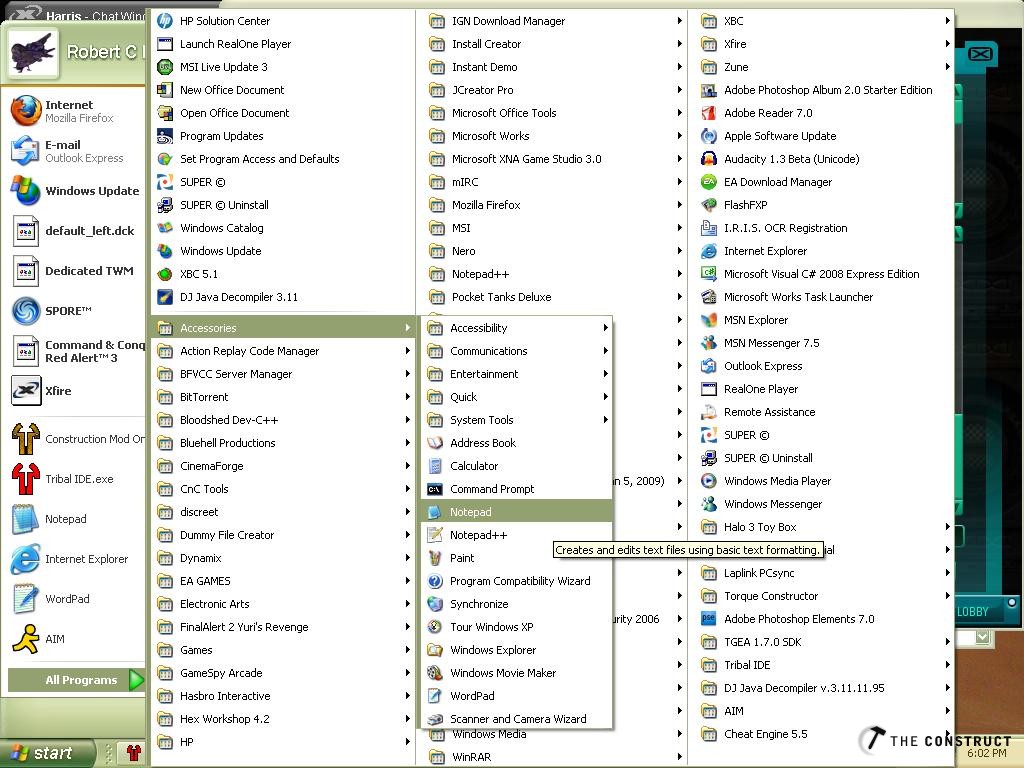Expand the Zune program folder
This screenshot has width=1024, height=768.
point(822,67)
